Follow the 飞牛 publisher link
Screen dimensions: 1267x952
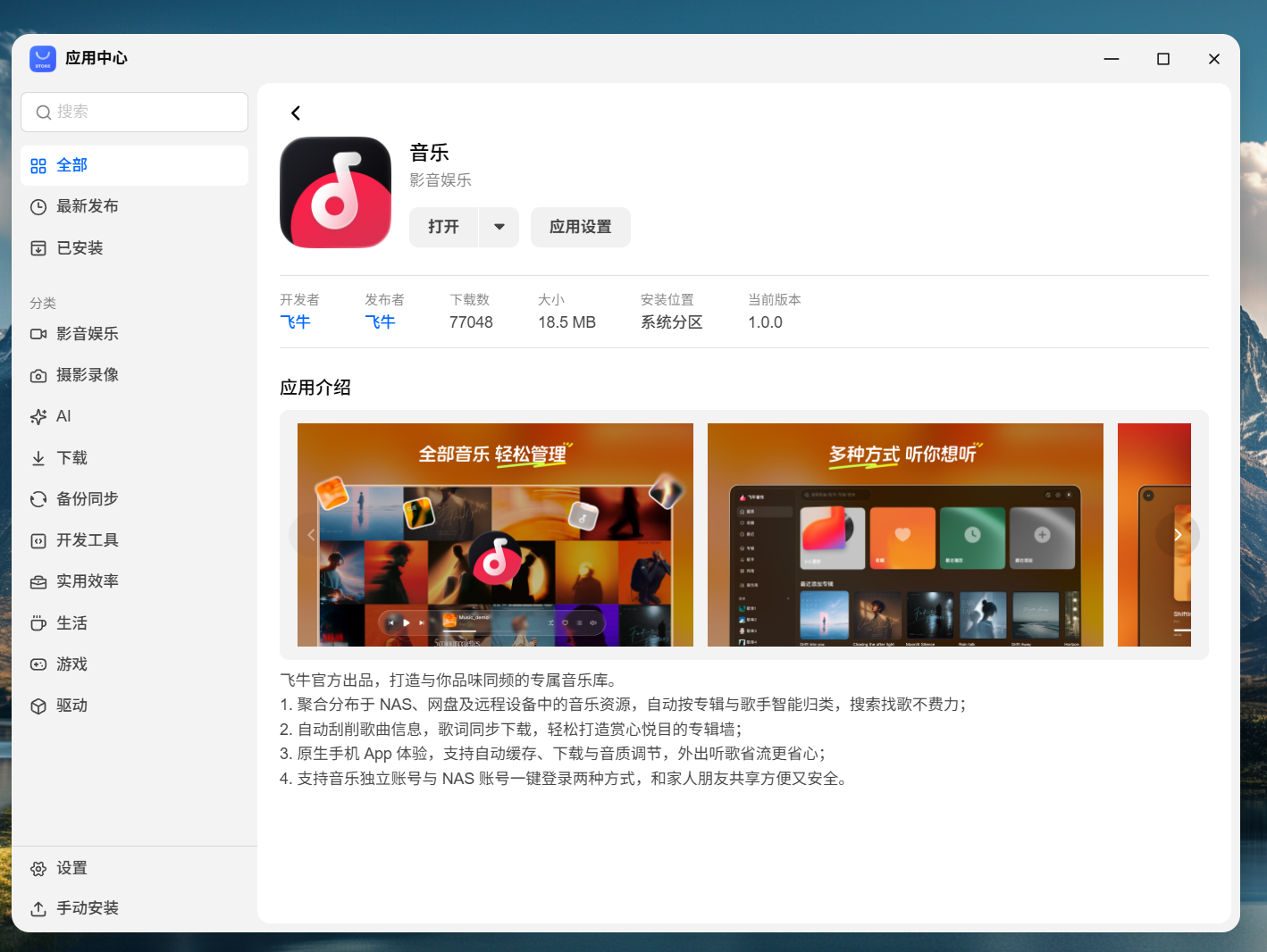[380, 322]
